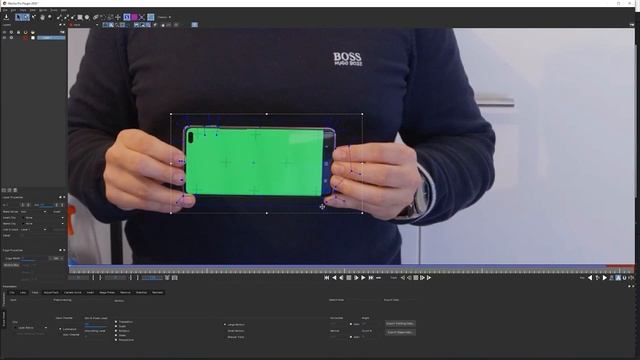Choose the Pan hand tool
This screenshot has height=360, width=640.
coord(42,17)
